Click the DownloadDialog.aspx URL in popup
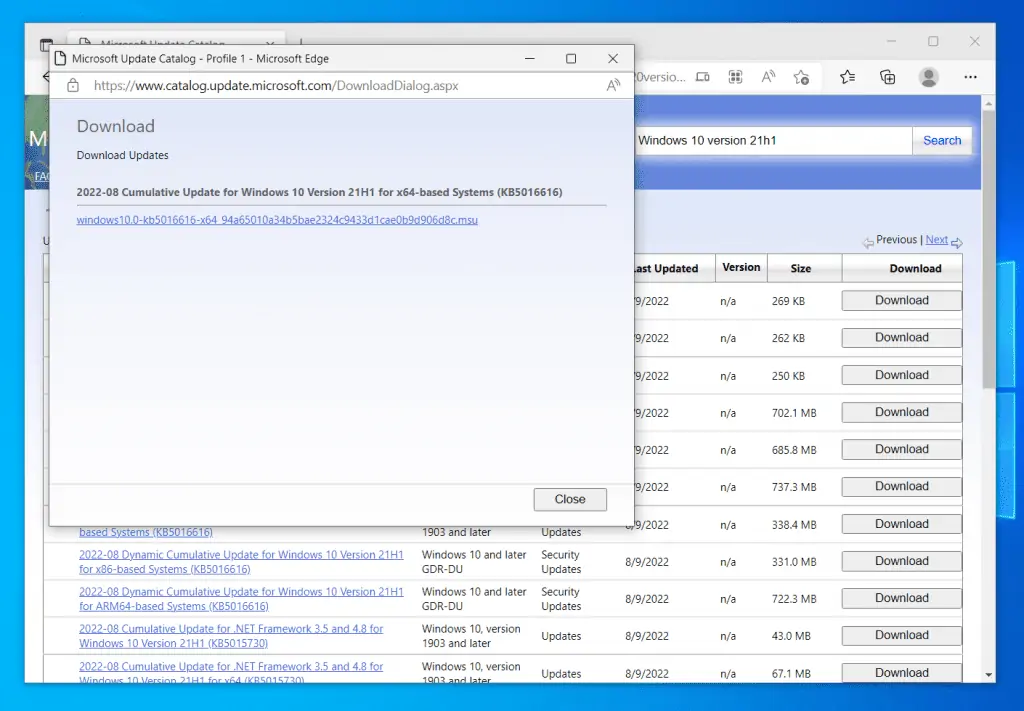The width and height of the screenshot is (1024, 711). 276,86
